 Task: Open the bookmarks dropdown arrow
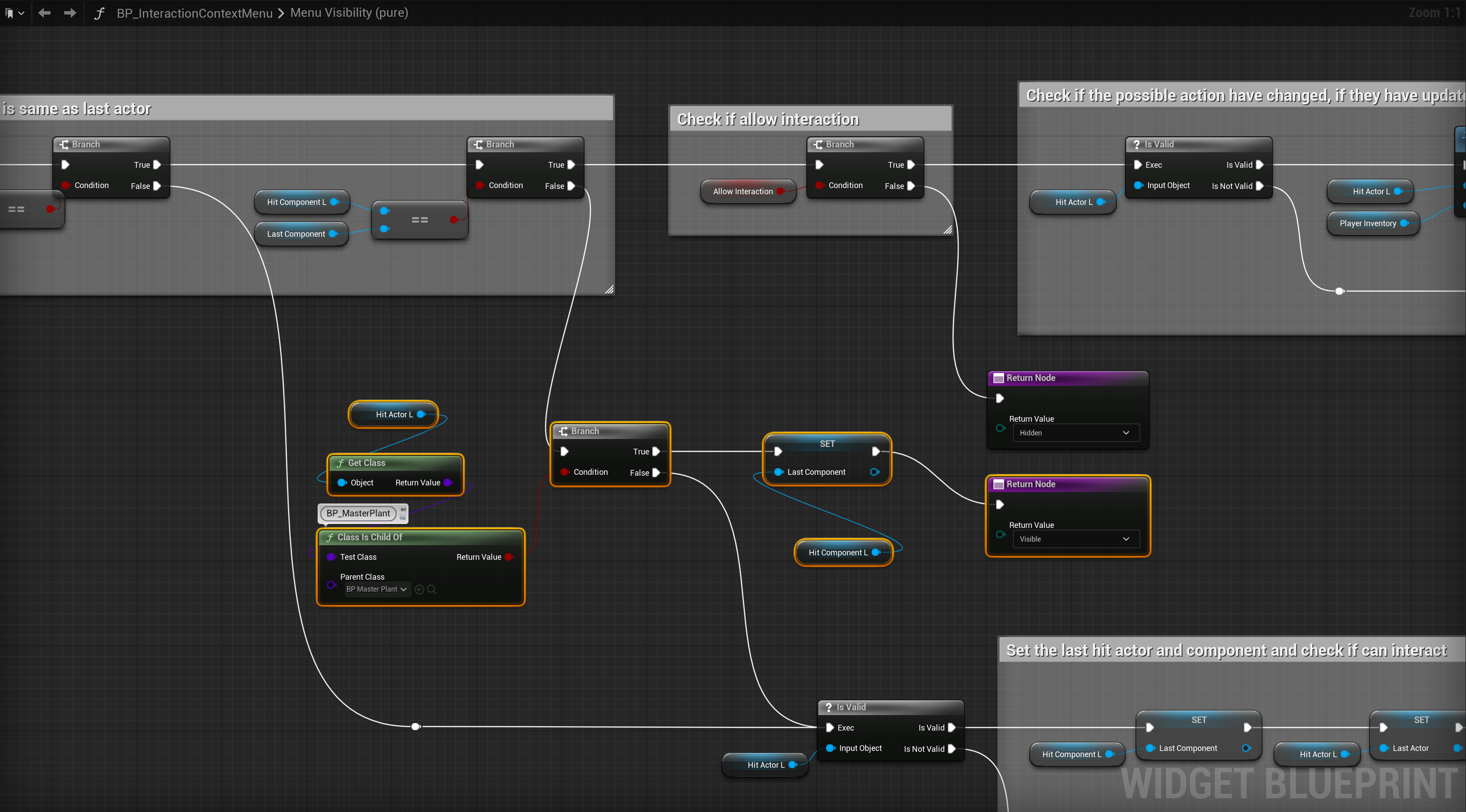coord(22,13)
